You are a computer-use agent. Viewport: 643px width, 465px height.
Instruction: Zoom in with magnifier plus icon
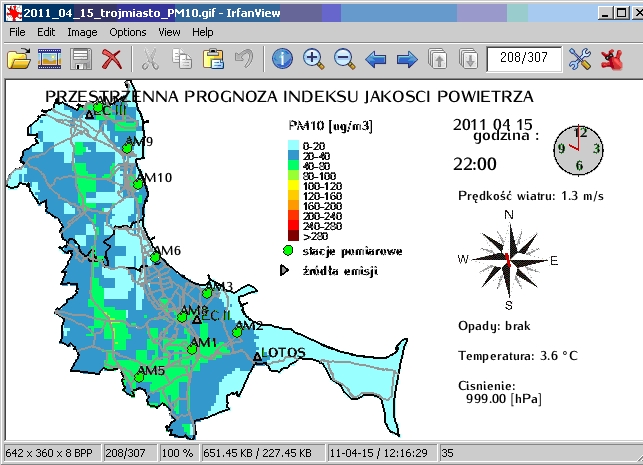tap(314, 59)
